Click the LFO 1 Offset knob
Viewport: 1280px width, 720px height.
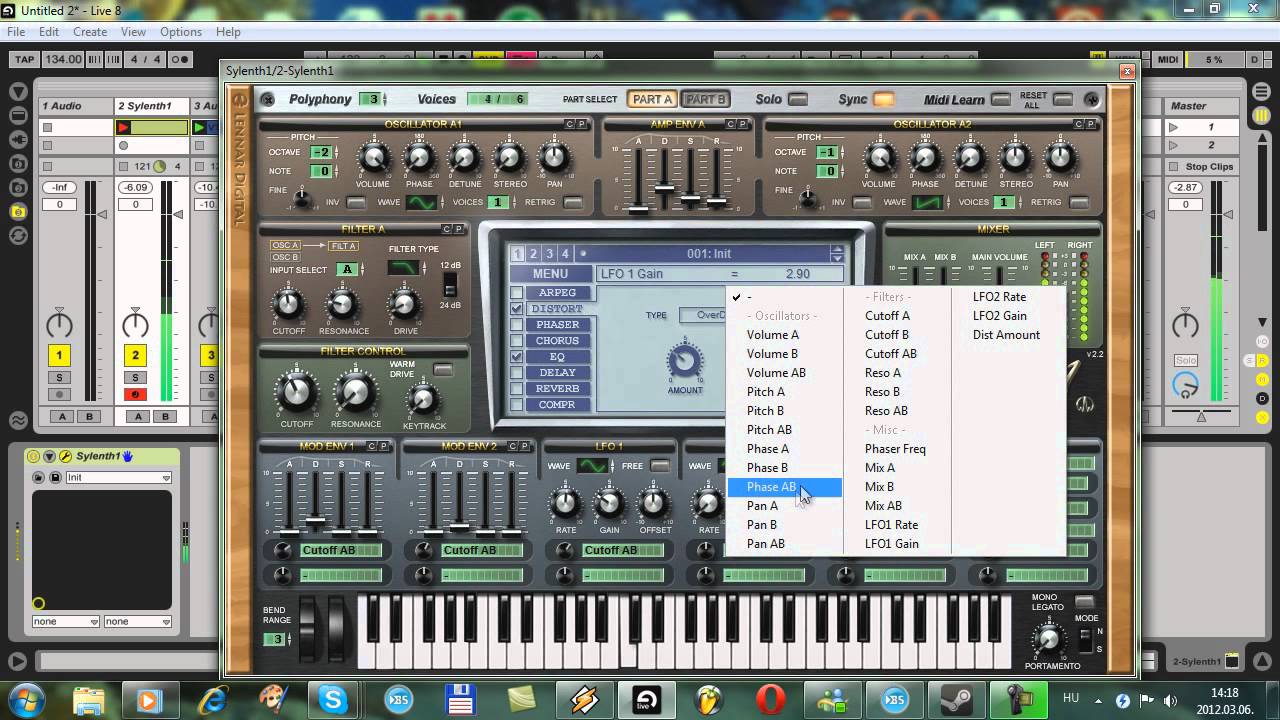pos(654,503)
